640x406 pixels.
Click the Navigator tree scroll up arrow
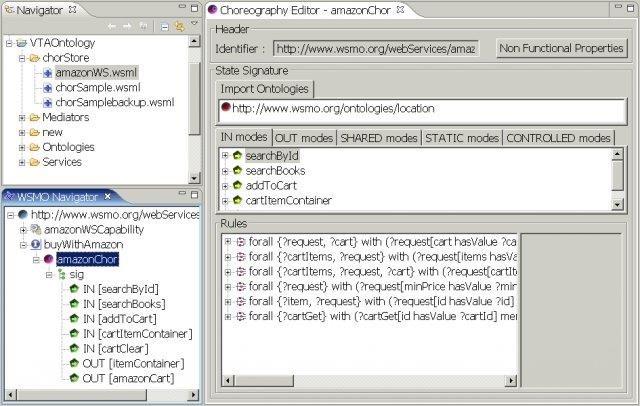point(194,41)
